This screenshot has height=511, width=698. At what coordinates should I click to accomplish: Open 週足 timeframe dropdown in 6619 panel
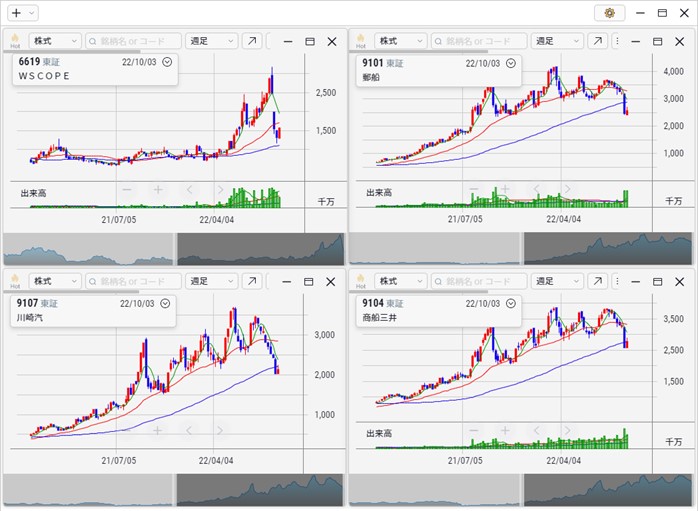click(x=212, y=41)
